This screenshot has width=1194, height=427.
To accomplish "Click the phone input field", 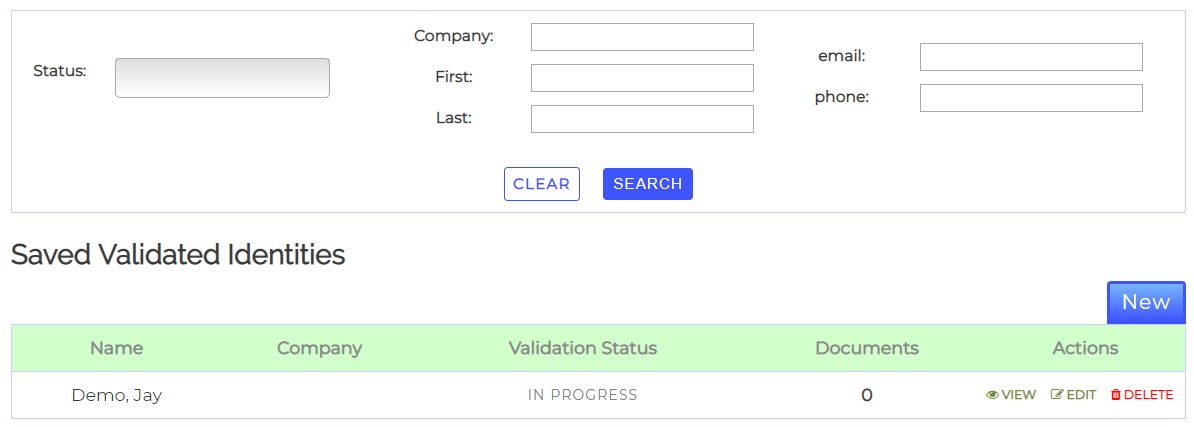I will pos(1030,98).
